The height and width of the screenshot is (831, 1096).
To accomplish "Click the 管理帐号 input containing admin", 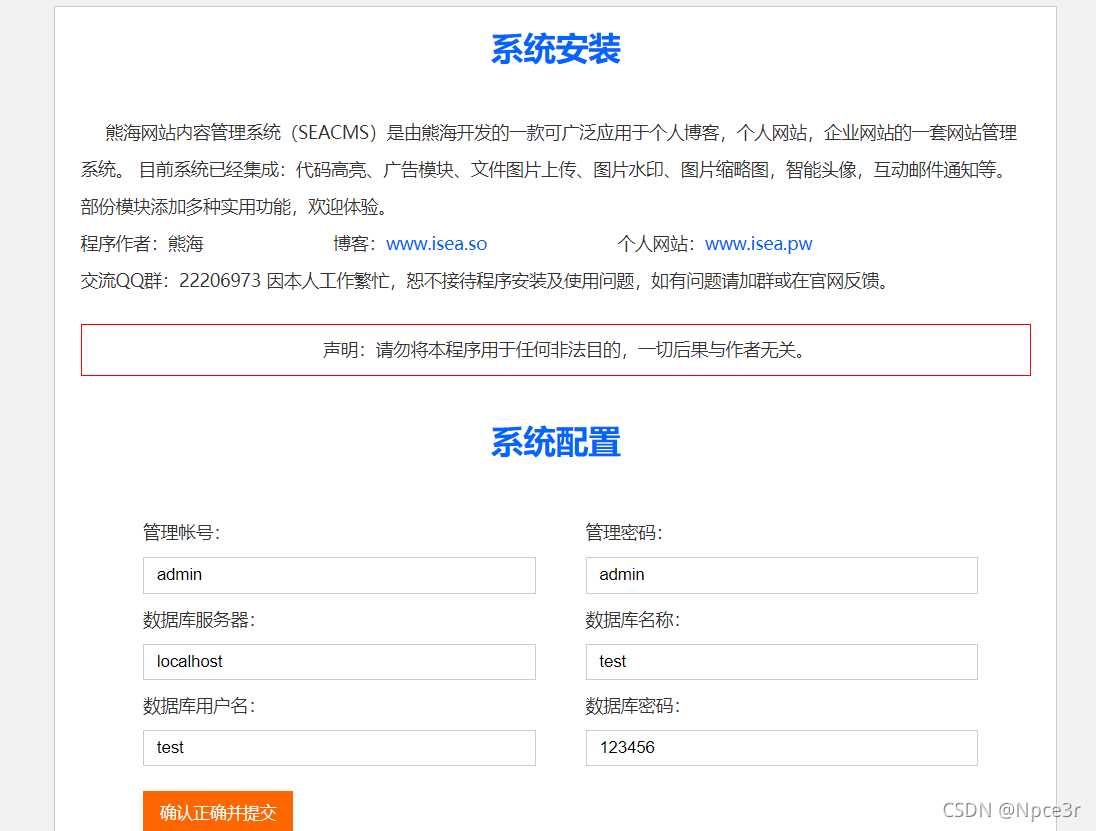I will coord(339,575).
